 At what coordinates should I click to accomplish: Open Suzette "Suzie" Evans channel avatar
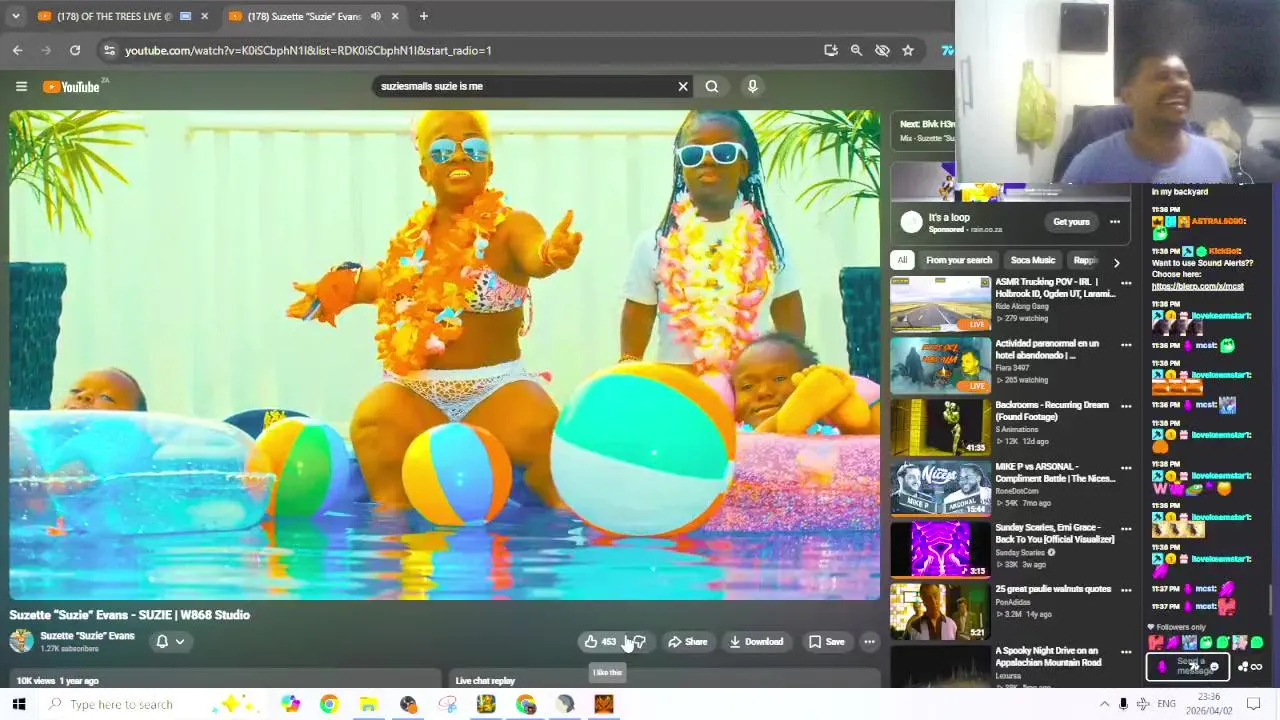(x=21, y=641)
